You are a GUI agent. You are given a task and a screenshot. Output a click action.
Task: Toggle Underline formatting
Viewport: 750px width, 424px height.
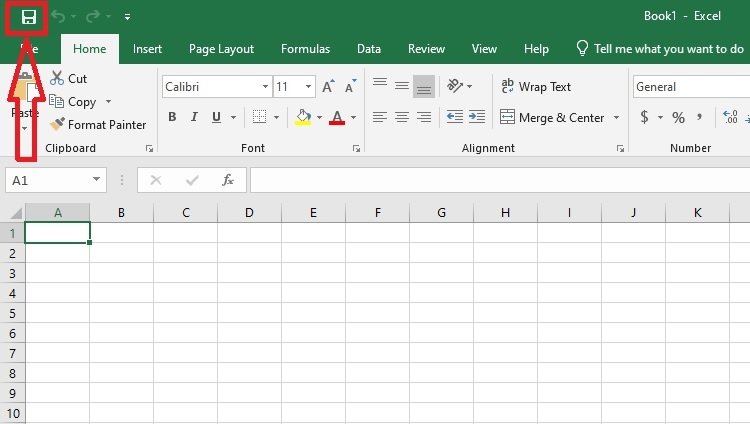pos(216,117)
